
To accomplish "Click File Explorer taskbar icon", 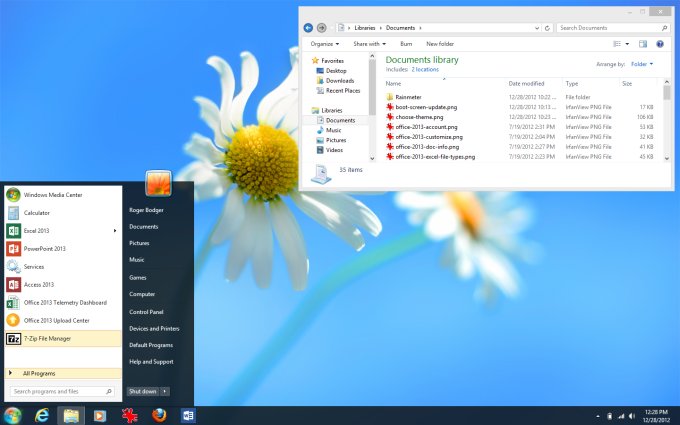I will tap(71, 415).
